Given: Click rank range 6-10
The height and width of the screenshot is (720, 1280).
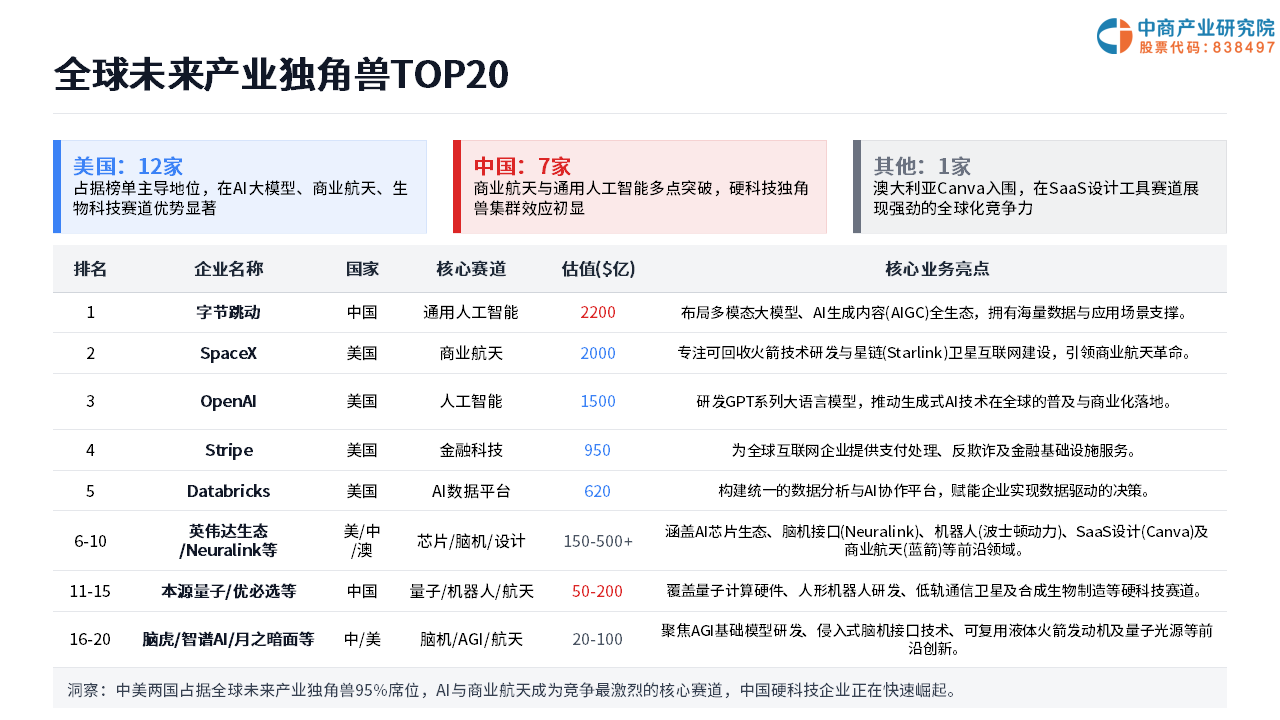Looking at the screenshot, I should 90,541.
